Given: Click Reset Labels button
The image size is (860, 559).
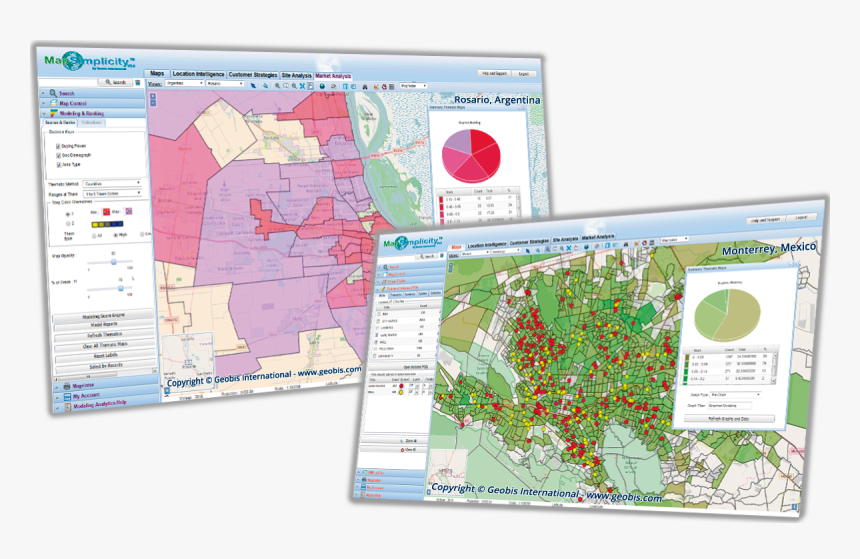Looking at the screenshot, I should [x=105, y=355].
